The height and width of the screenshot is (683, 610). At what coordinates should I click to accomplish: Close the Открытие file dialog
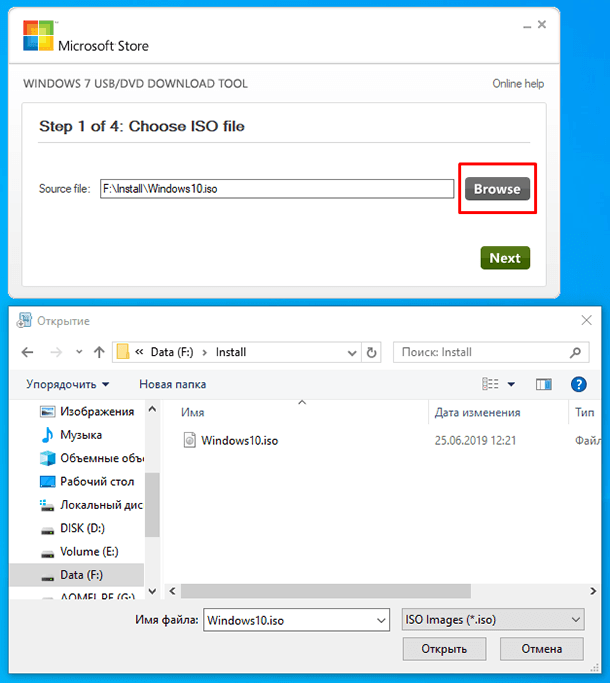(x=586, y=320)
